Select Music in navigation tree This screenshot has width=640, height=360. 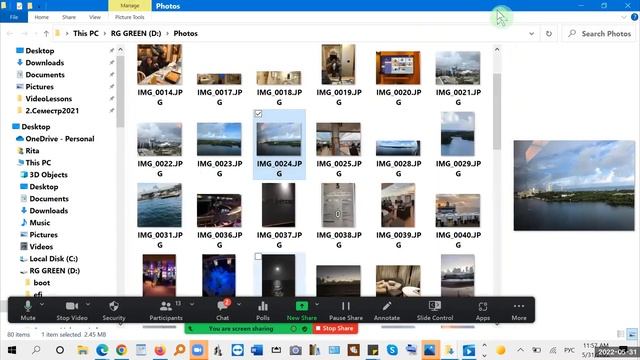pyautogui.click(x=40, y=222)
